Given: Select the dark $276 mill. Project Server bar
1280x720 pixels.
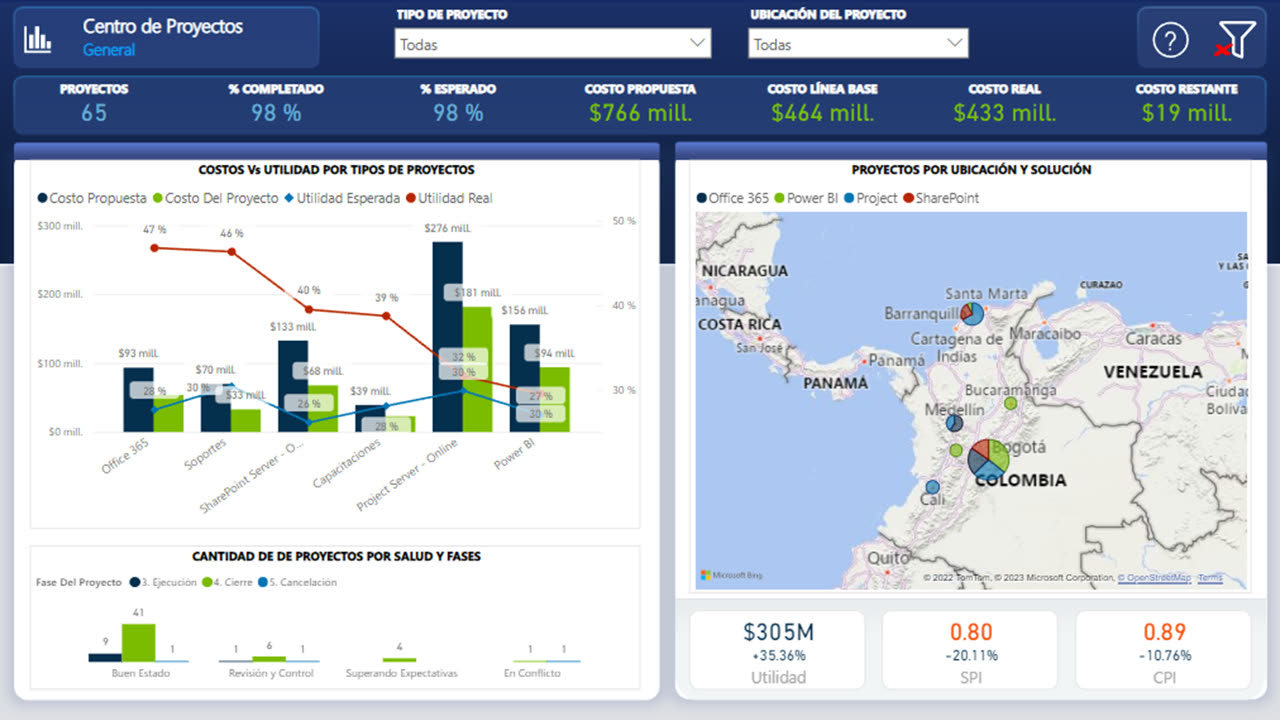Looking at the screenshot, I should pos(447,337).
